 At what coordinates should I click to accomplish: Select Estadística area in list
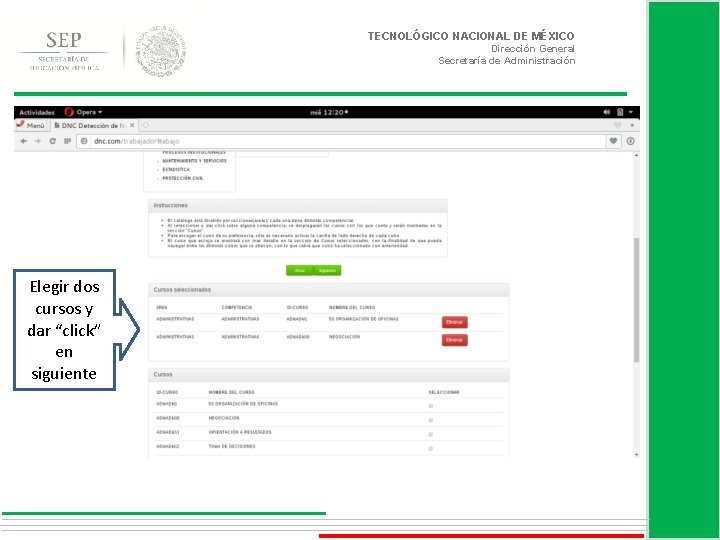point(176,169)
